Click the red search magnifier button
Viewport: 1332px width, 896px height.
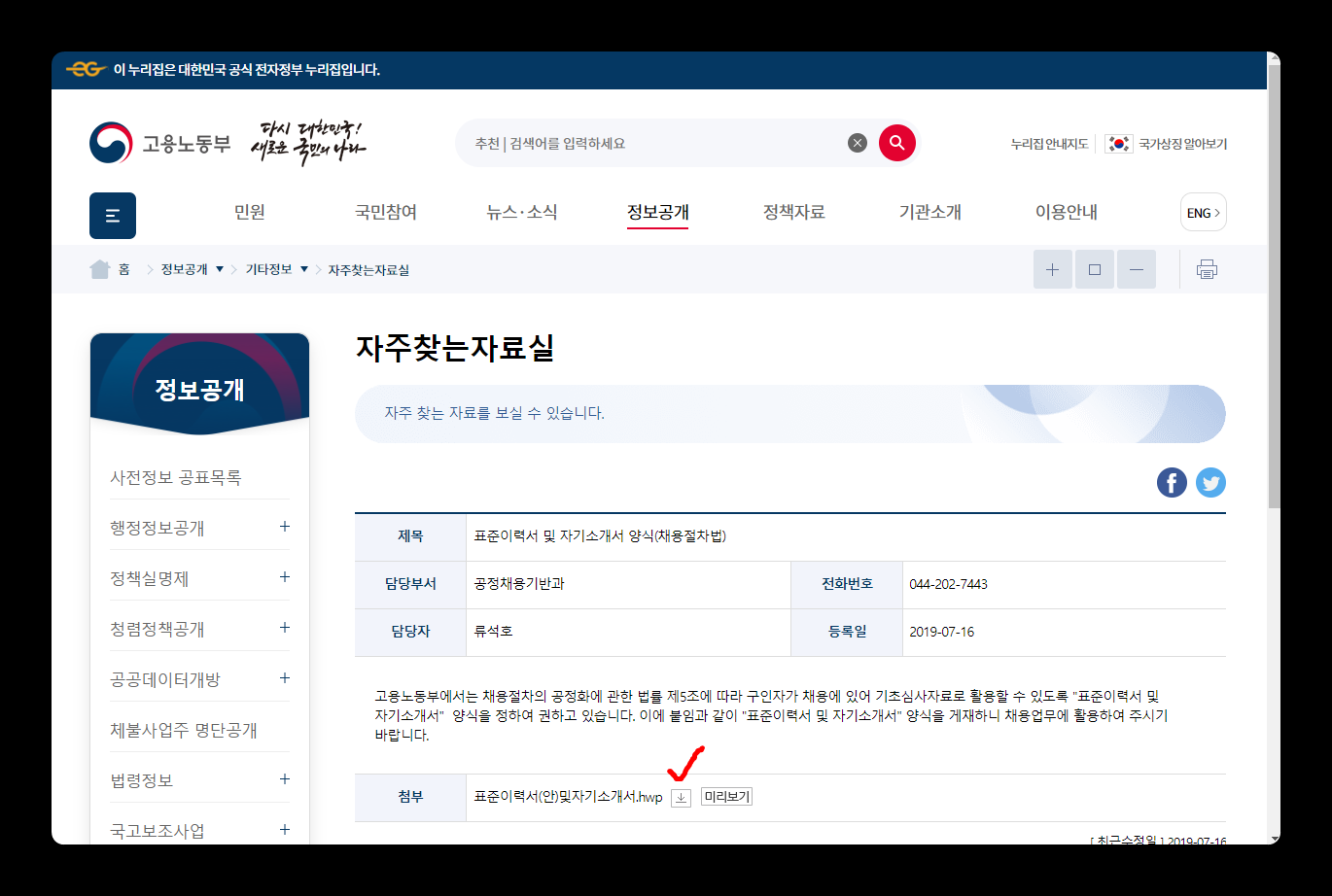(x=897, y=143)
